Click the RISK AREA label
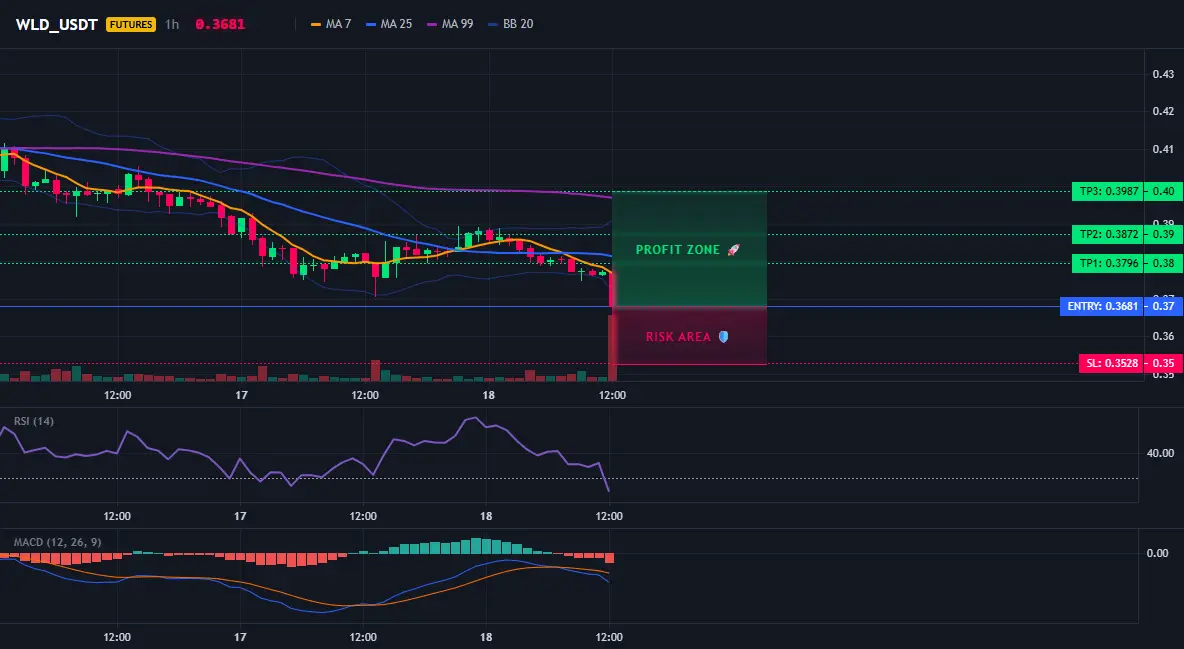 click(678, 337)
